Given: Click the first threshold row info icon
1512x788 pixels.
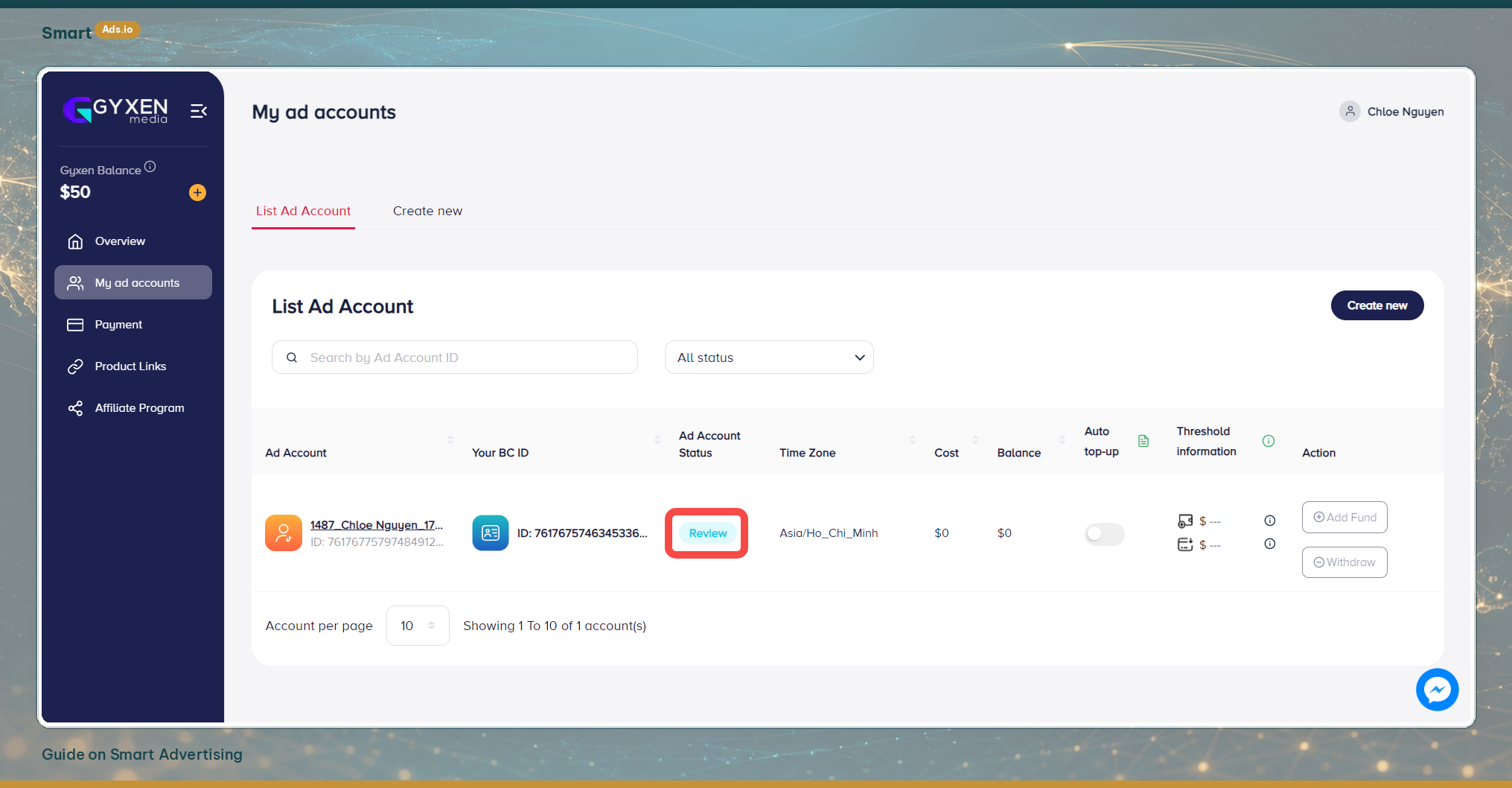Looking at the screenshot, I should click(x=1270, y=521).
